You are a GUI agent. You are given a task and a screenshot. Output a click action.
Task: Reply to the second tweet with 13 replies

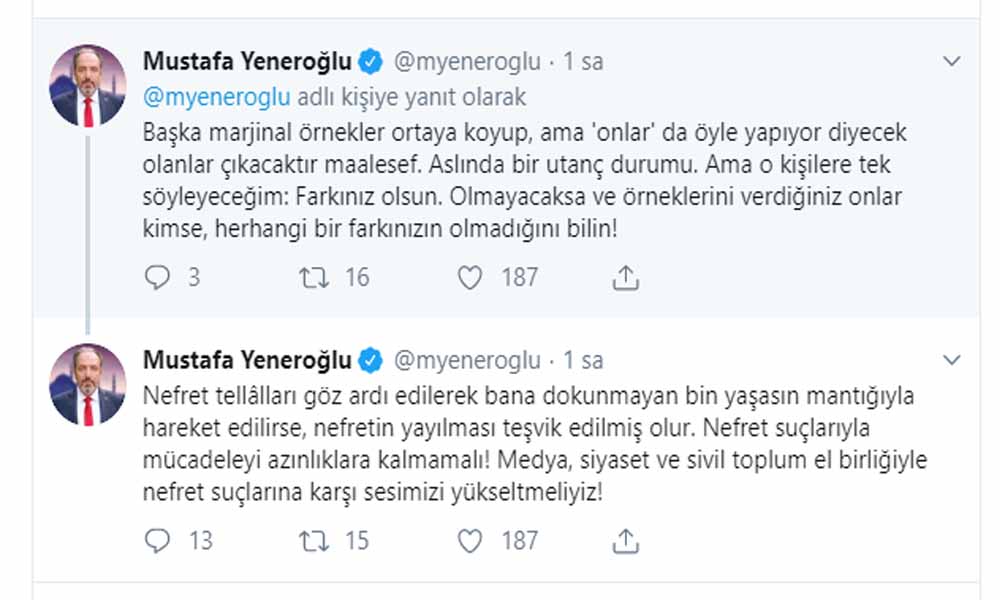158,541
